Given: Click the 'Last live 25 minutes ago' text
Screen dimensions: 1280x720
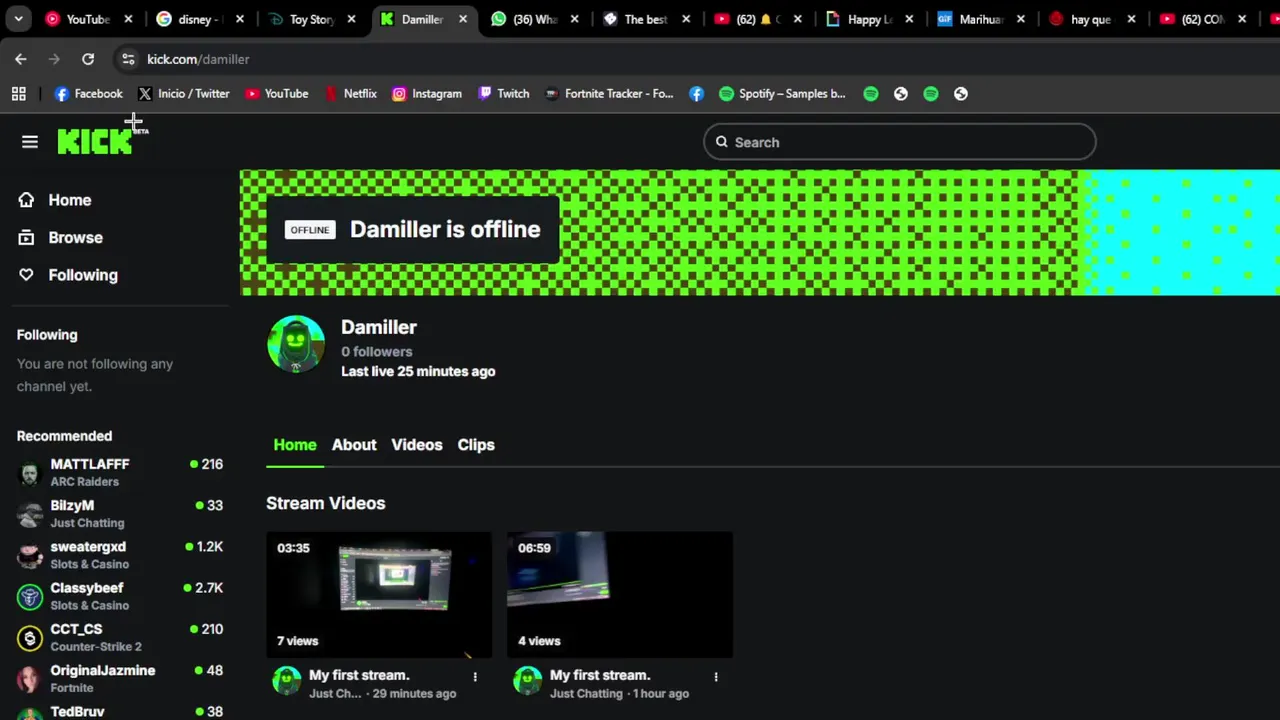Looking at the screenshot, I should [418, 371].
